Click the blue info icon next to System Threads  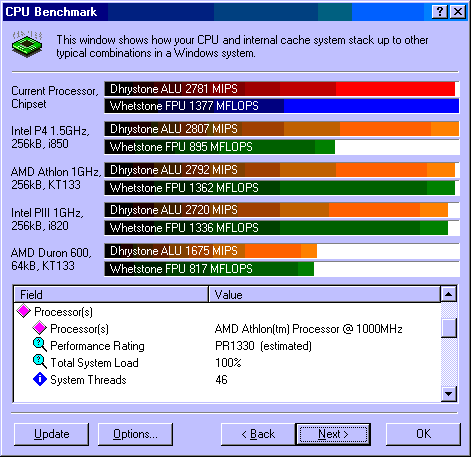40,379
